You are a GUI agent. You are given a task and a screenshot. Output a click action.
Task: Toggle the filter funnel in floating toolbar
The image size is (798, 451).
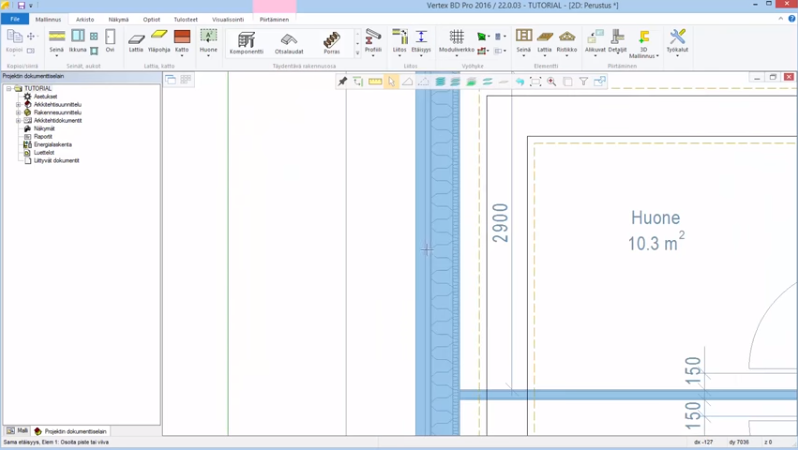point(583,81)
